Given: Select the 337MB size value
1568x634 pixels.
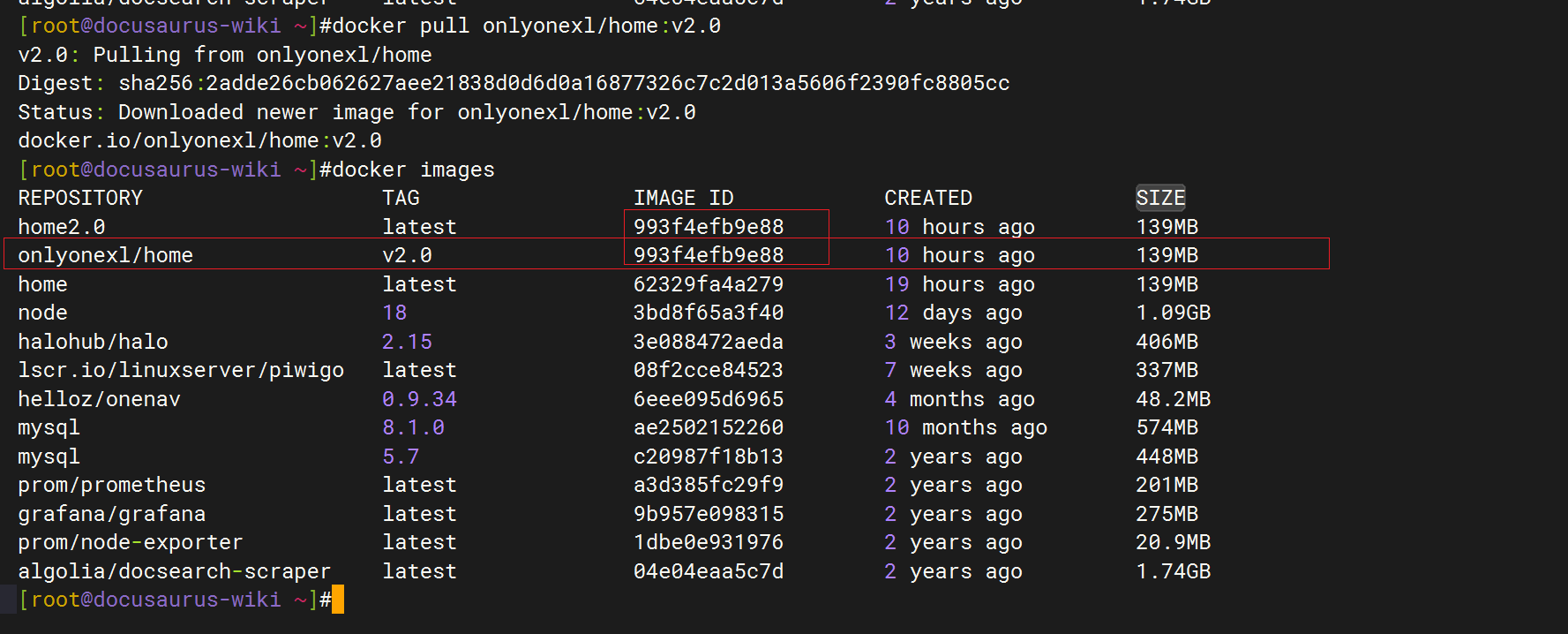Looking at the screenshot, I should pyautogui.click(x=1167, y=370).
